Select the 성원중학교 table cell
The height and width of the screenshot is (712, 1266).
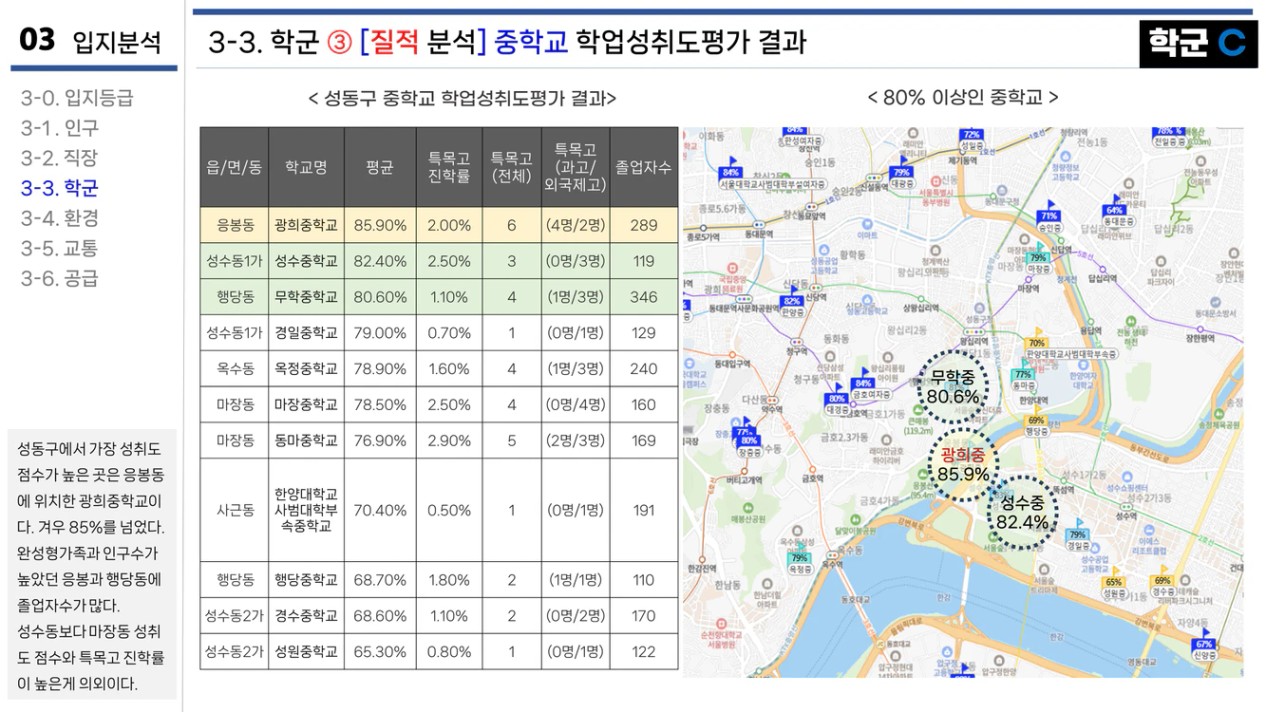[x=306, y=652]
